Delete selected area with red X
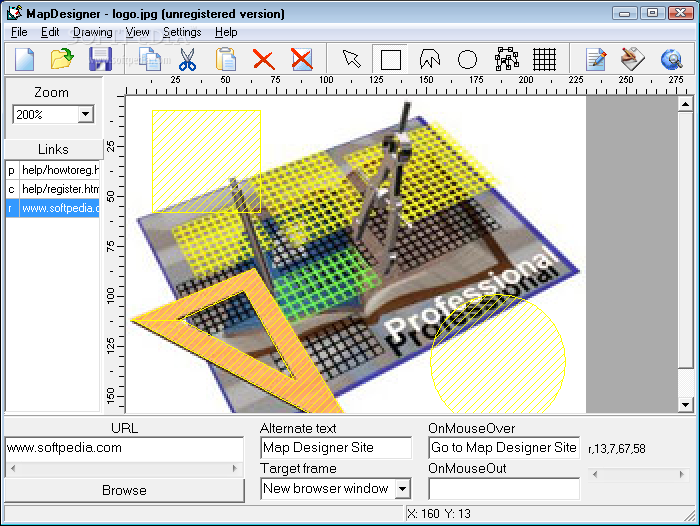Image resolution: width=700 pixels, height=526 pixels. coord(263,59)
